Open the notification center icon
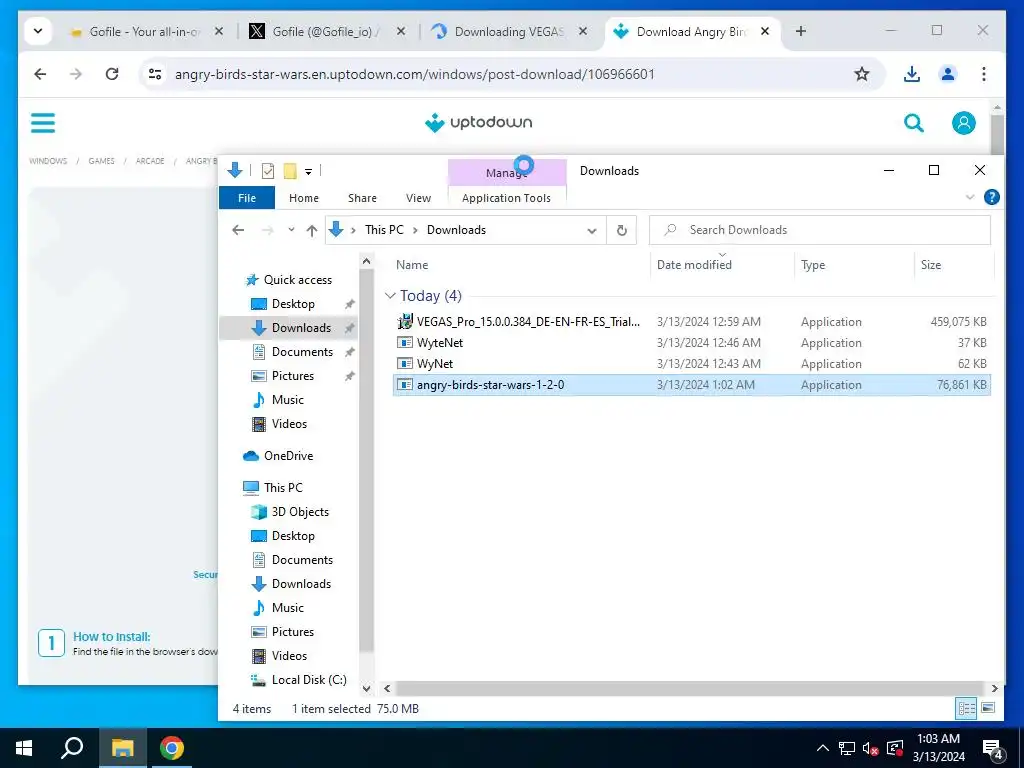This screenshot has width=1024, height=768. click(x=993, y=749)
